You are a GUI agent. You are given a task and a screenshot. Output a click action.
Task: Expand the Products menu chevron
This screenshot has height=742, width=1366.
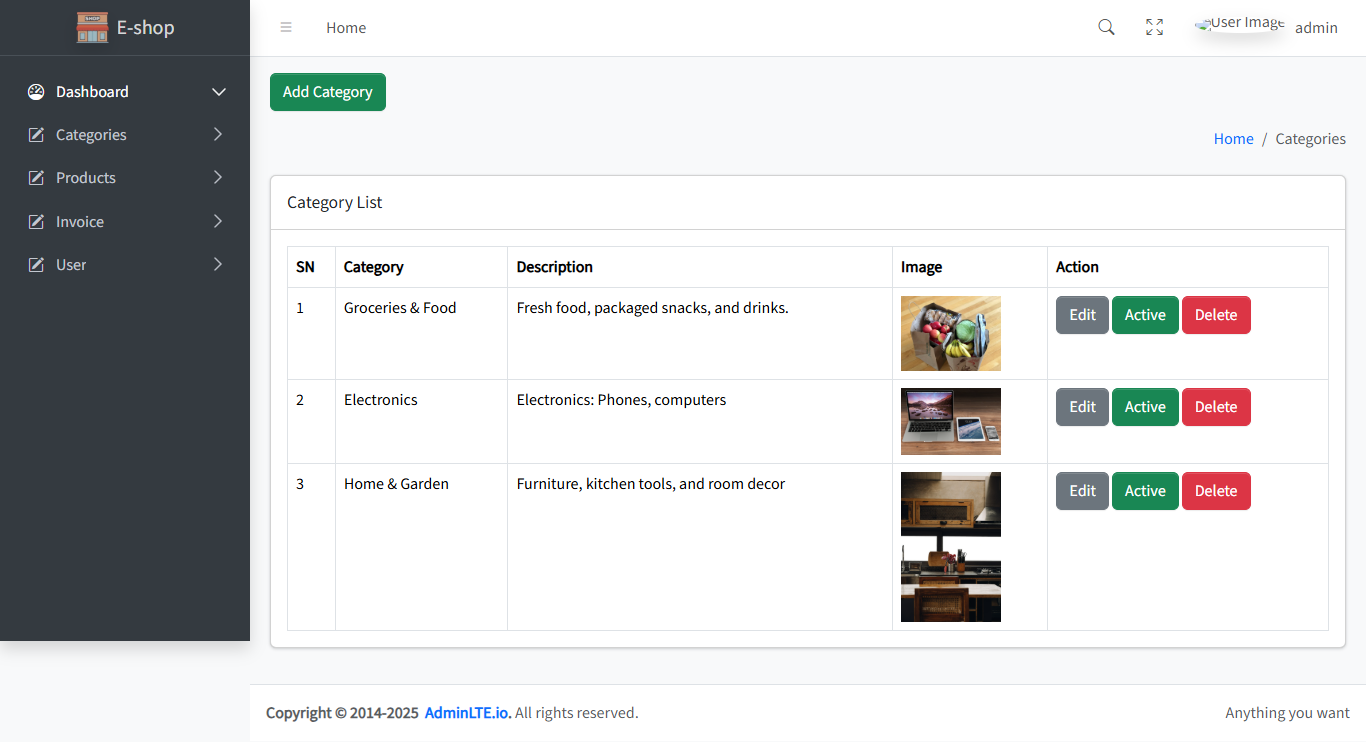pyautogui.click(x=218, y=177)
